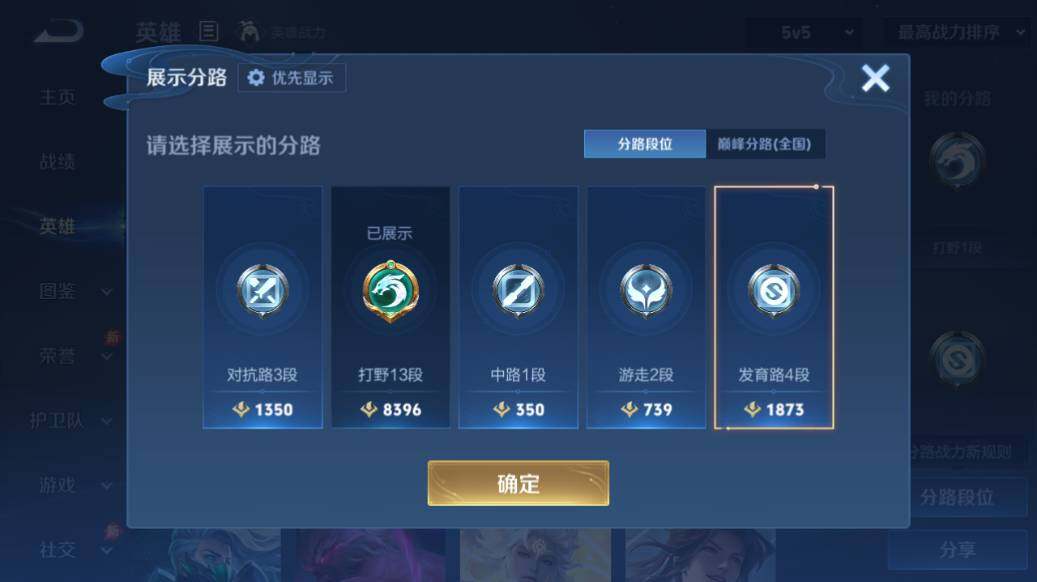Pick the 游走2段 roaming wings badge

click(645, 290)
